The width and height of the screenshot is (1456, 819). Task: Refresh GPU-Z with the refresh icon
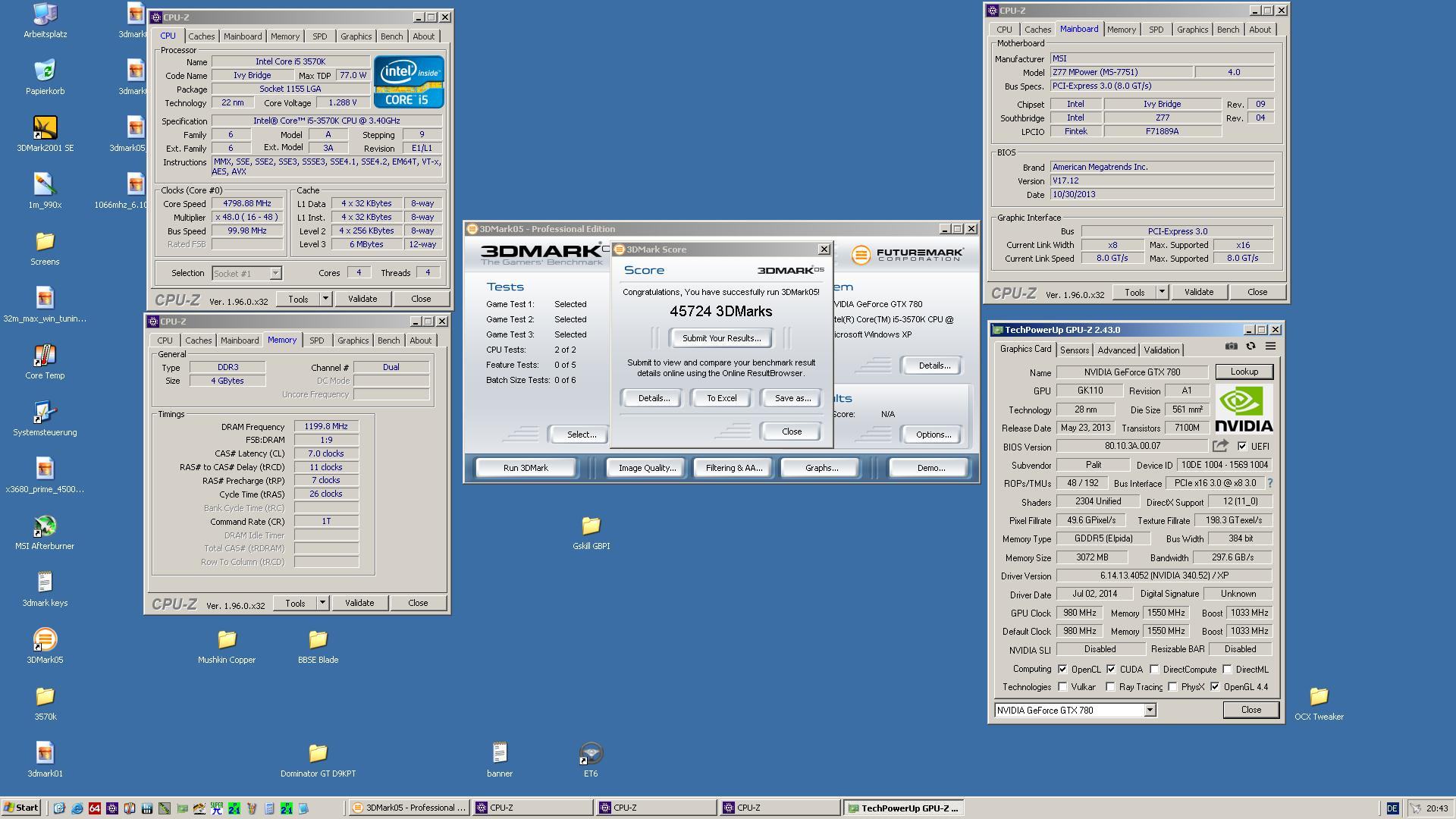pos(1250,347)
